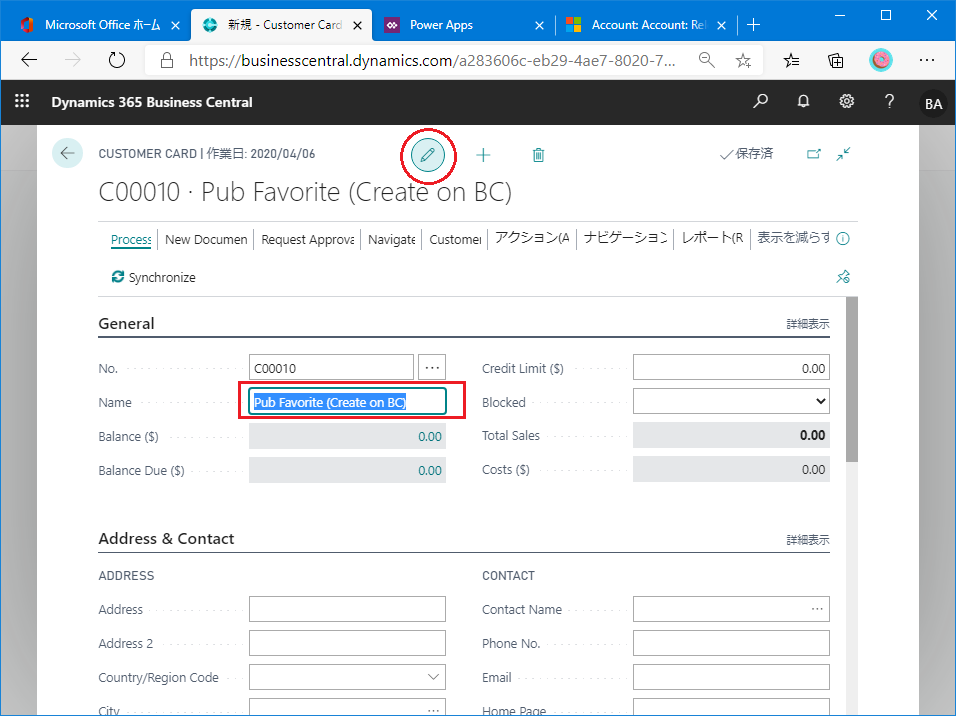Open the Business Central search magnifier
The height and width of the screenshot is (716, 956).
click(760, 101)
